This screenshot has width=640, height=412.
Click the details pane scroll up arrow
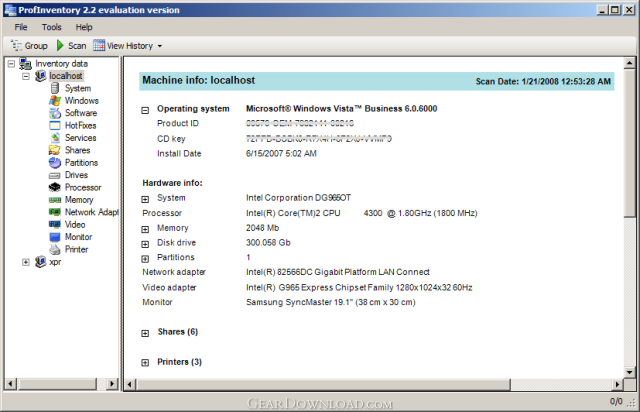click(629, 63)
